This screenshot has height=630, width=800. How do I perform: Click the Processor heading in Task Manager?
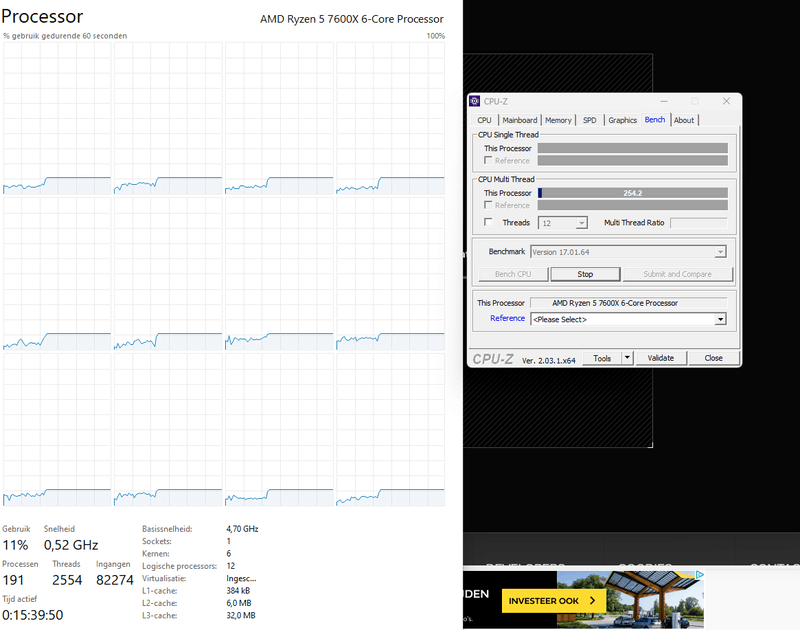[x=42, y=16]
